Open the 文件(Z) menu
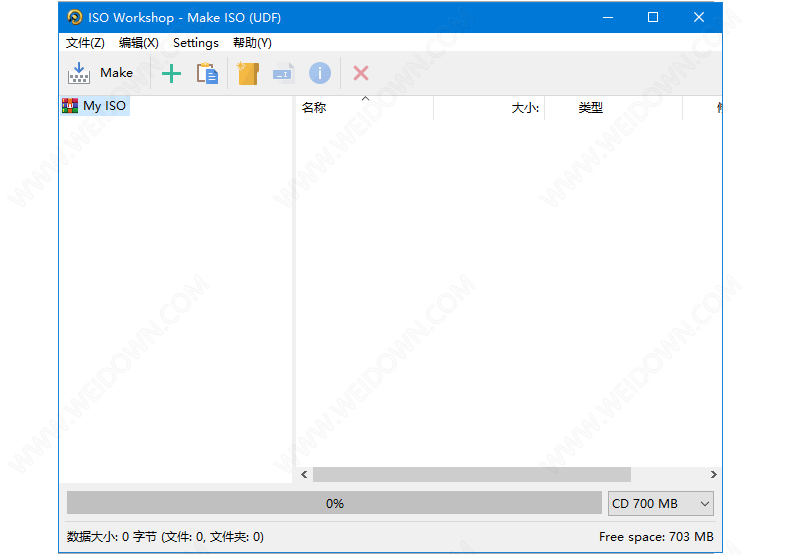 coord(85,43)
